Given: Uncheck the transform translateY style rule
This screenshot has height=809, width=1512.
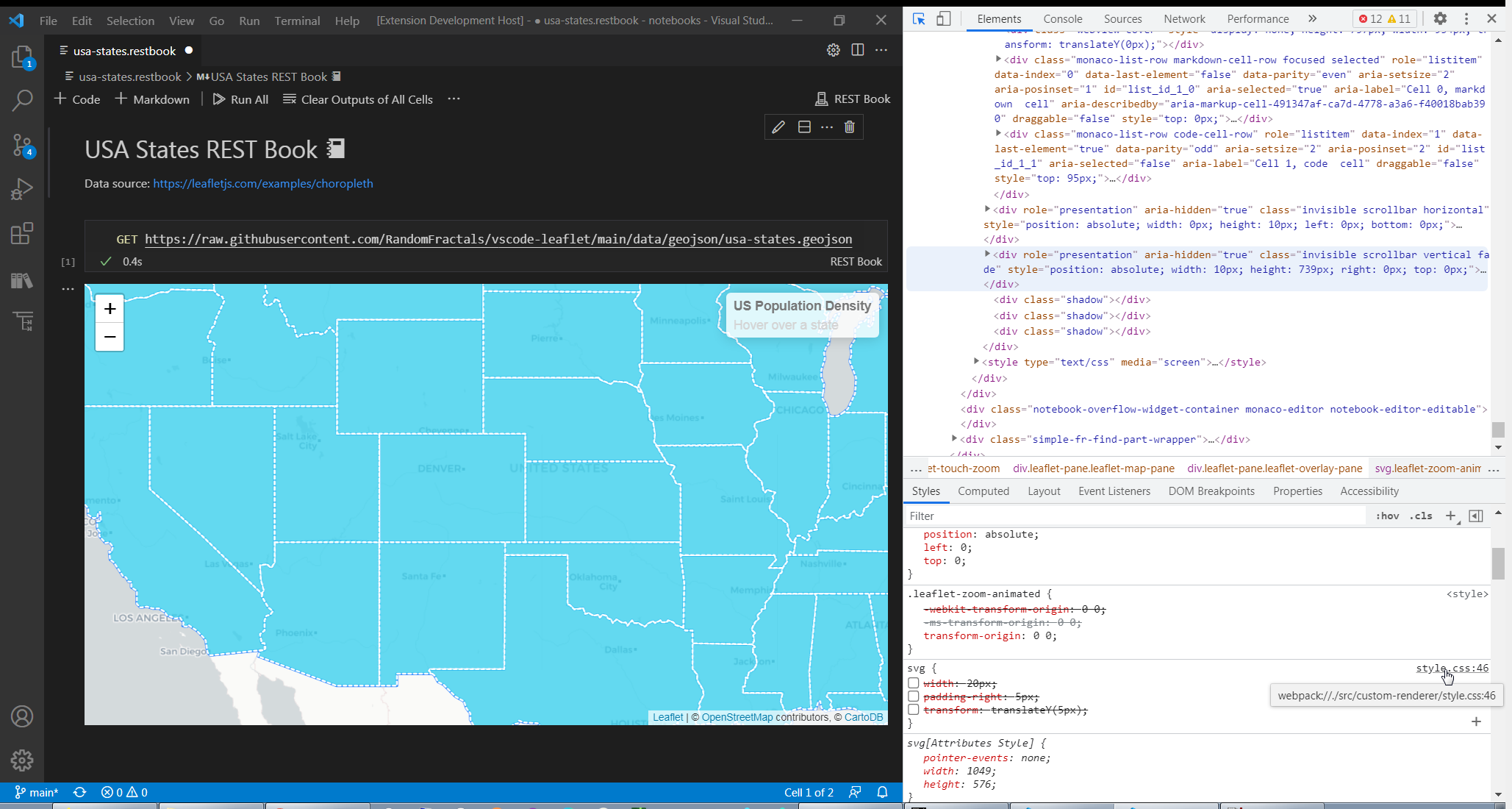Looking at the screenshot, I should (913, 710).
